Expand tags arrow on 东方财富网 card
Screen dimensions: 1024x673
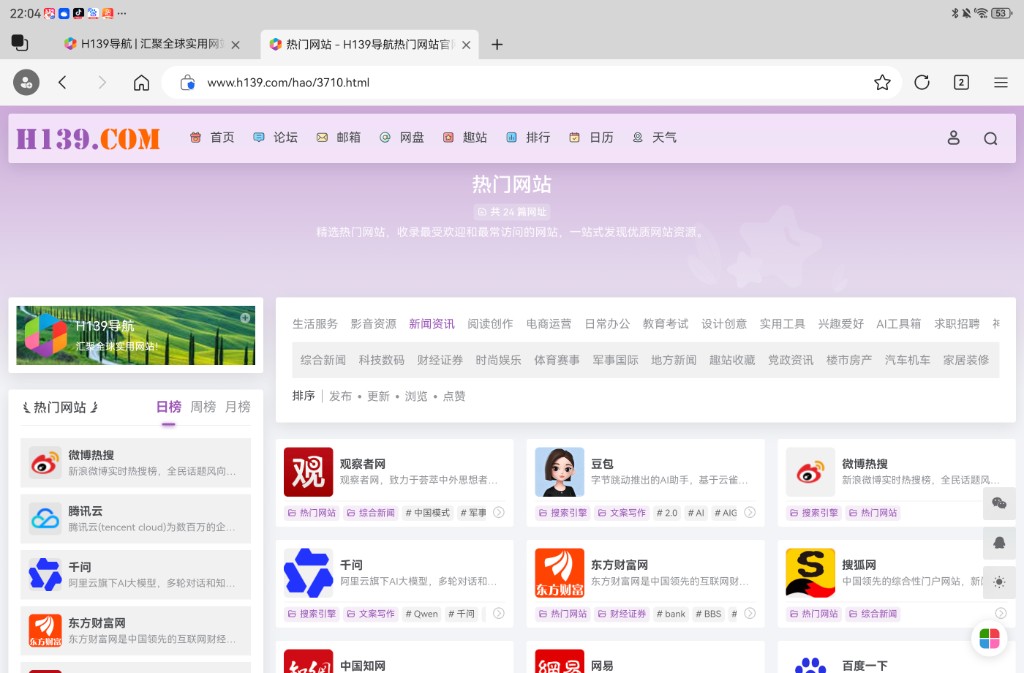[x=750, y=614]
